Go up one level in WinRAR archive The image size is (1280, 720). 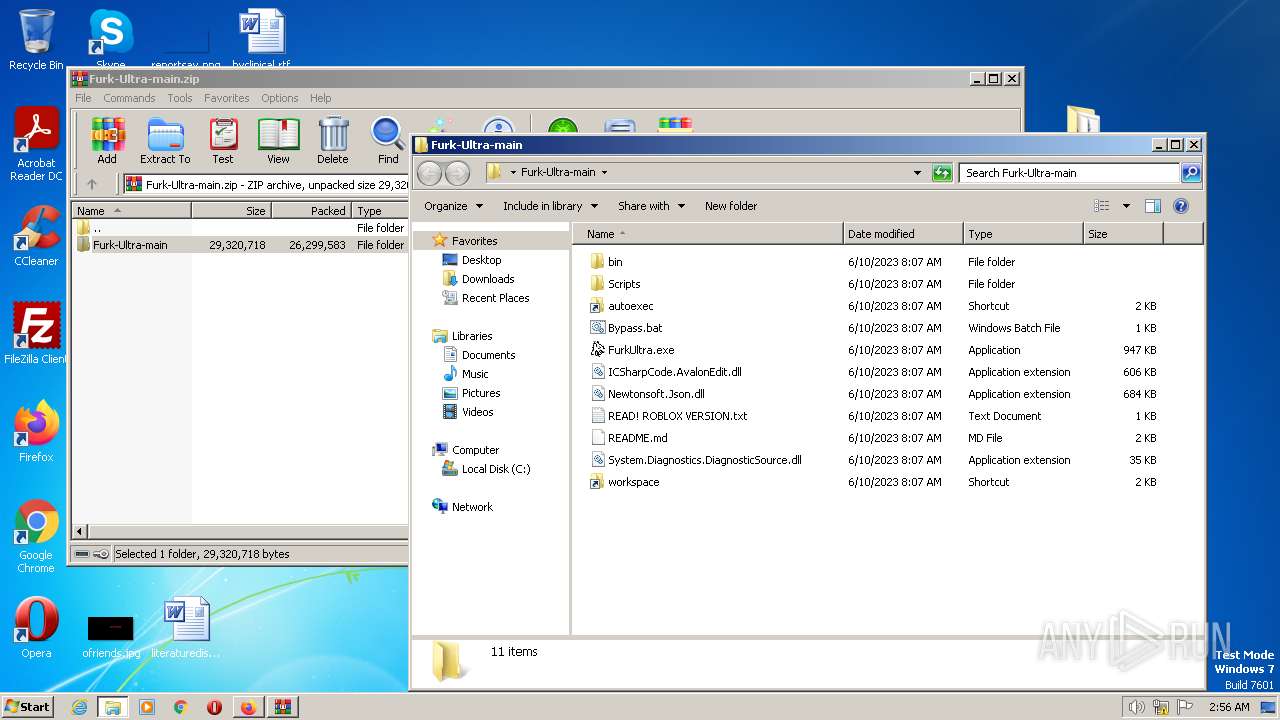tap(92, 184)
